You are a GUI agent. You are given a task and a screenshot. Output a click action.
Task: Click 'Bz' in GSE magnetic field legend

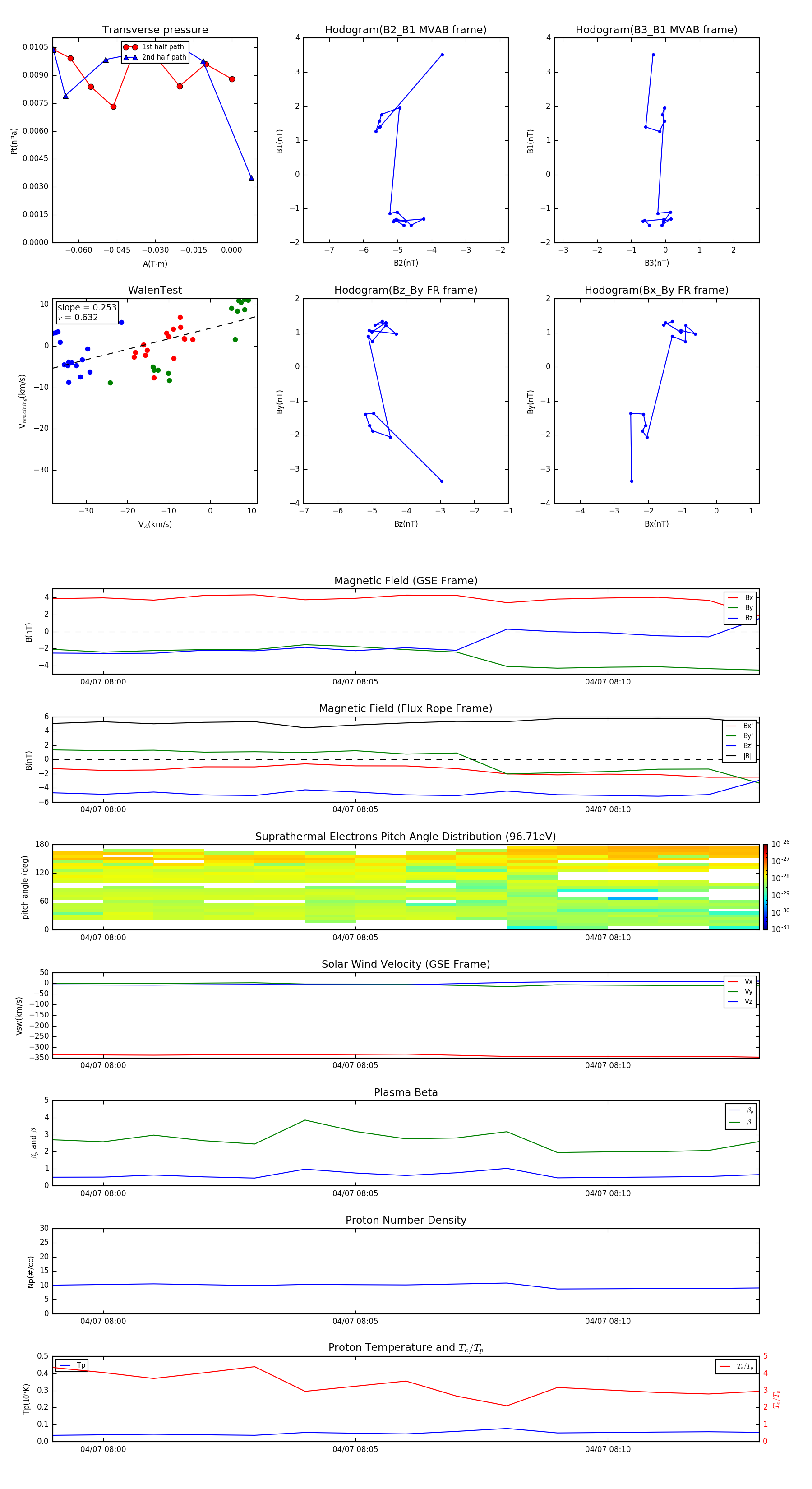(x=740, y=618)
